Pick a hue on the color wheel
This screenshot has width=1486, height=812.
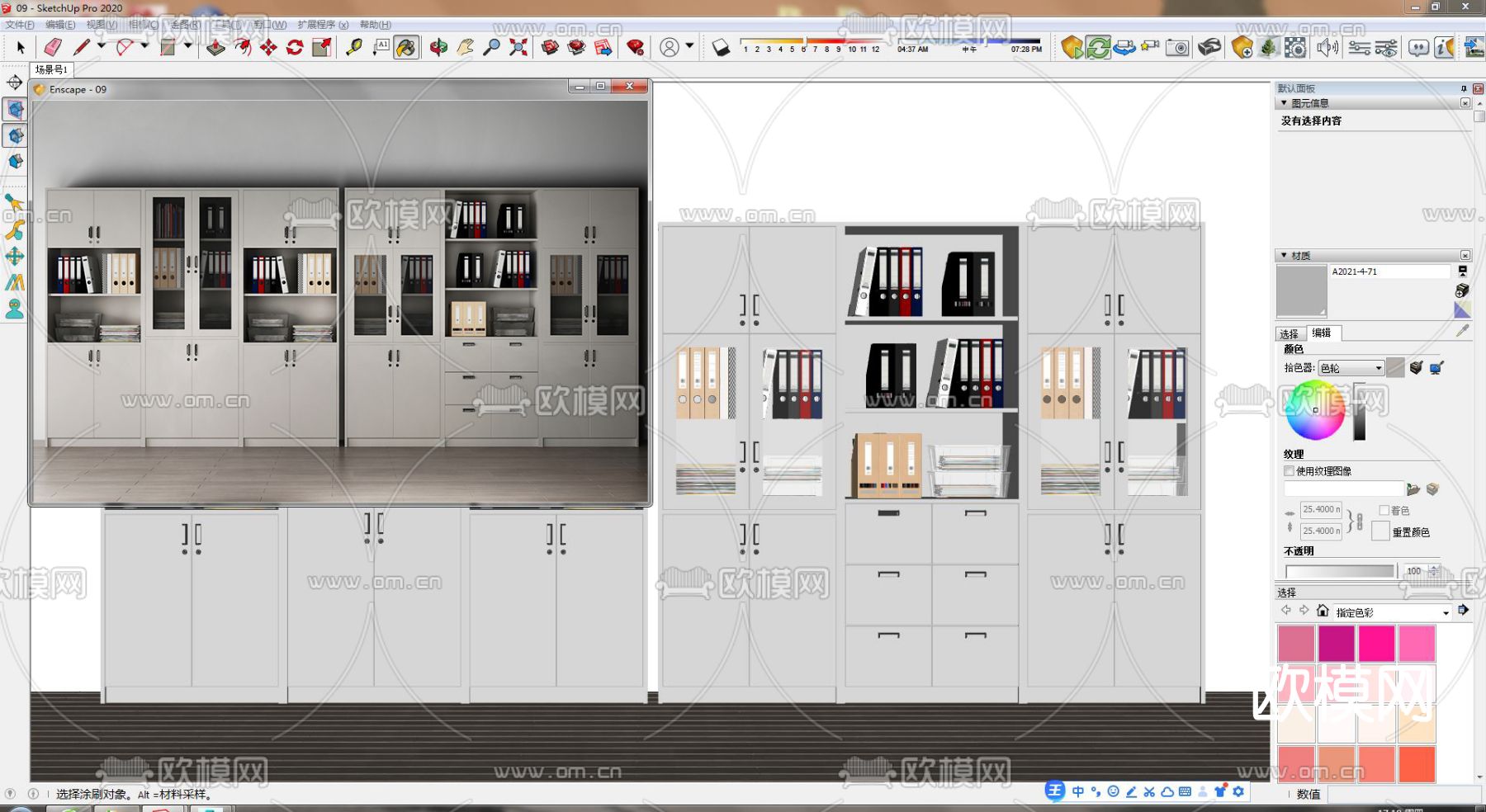coord(1315,410)
